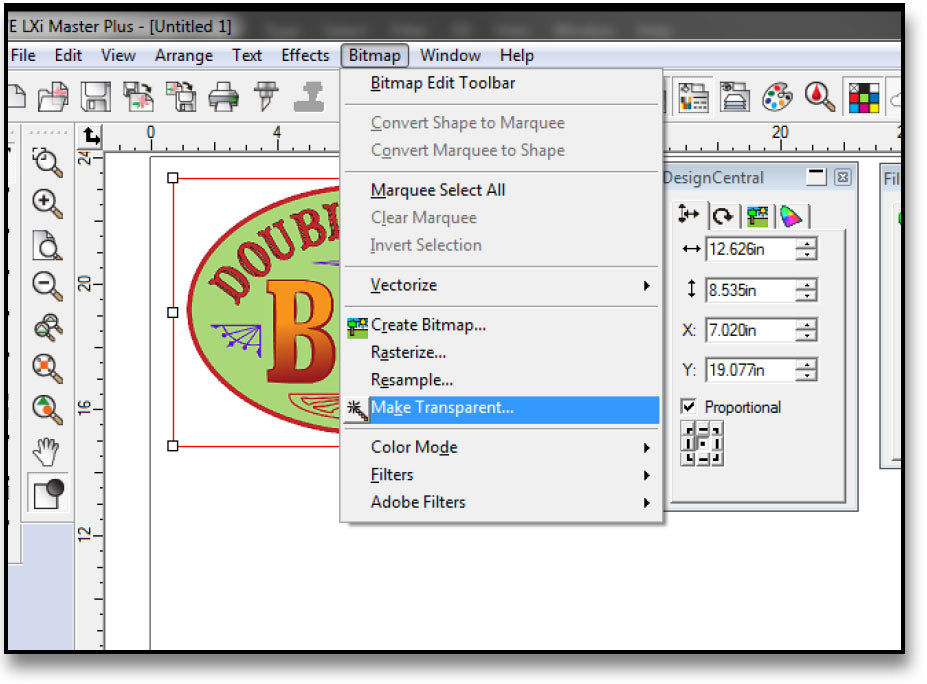This screenshot has height=684, width=927.
Task: Click the Zoom Previous binoculars tool
Action: point(47,327)
